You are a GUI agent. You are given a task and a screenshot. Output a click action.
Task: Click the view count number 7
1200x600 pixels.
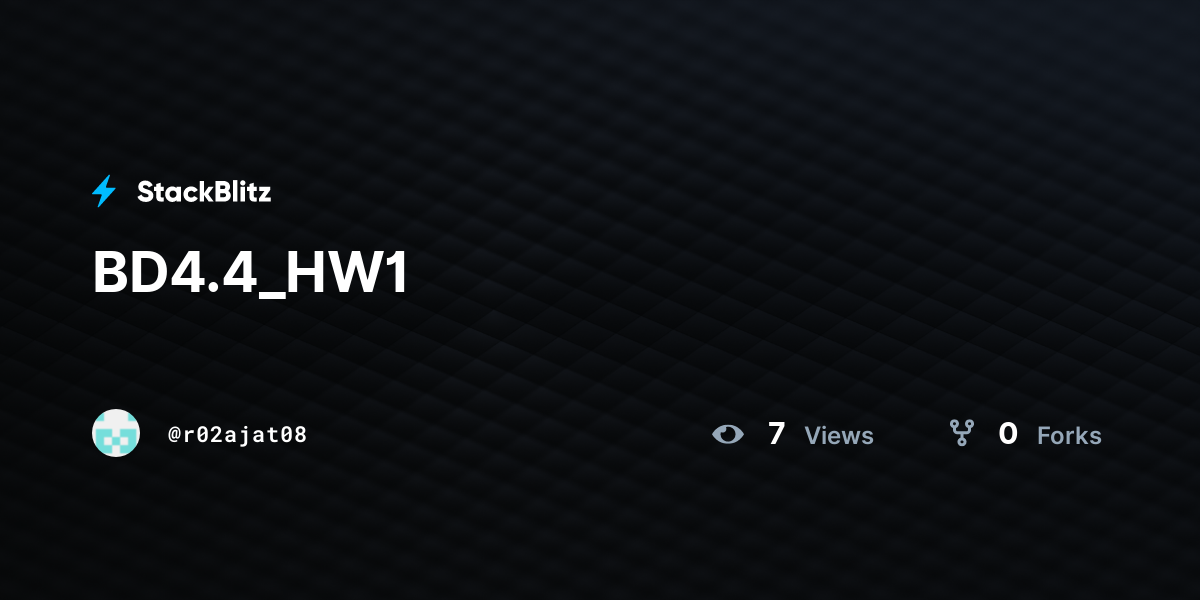pyautogui.click(x=776, y=434)
